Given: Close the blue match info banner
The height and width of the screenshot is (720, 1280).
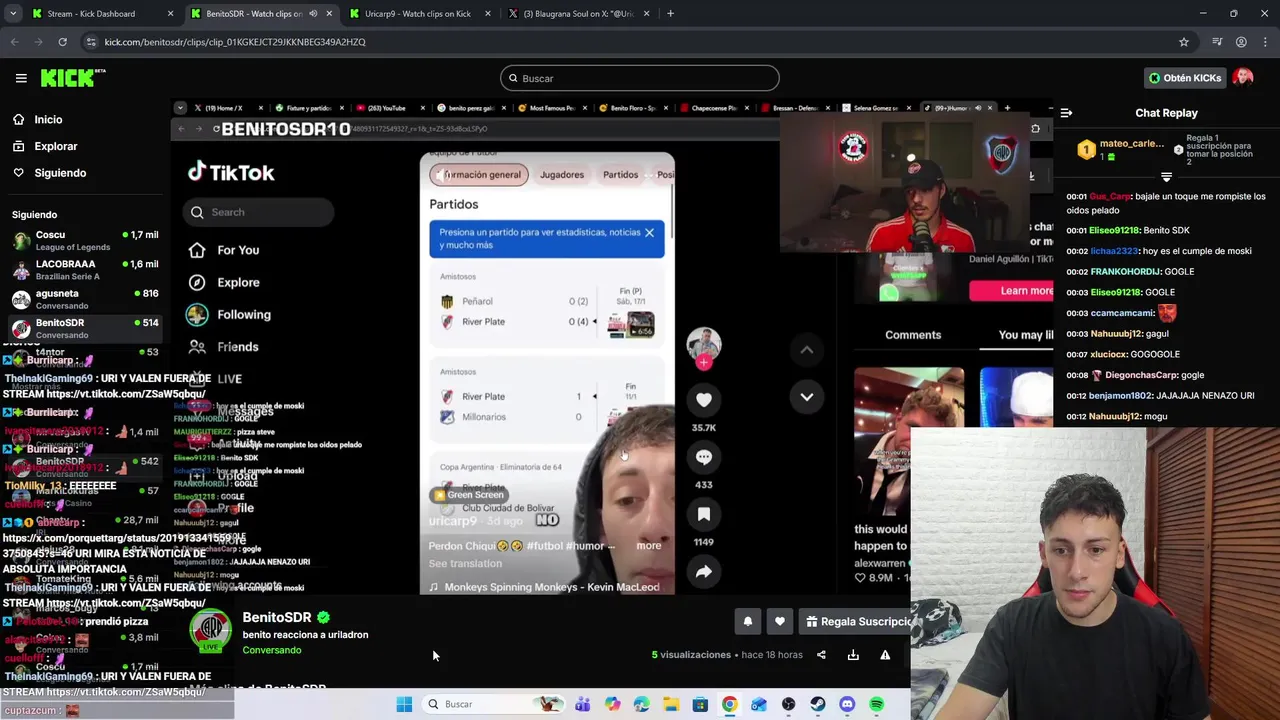Looking at the screenshot, I should click(649, 232).
